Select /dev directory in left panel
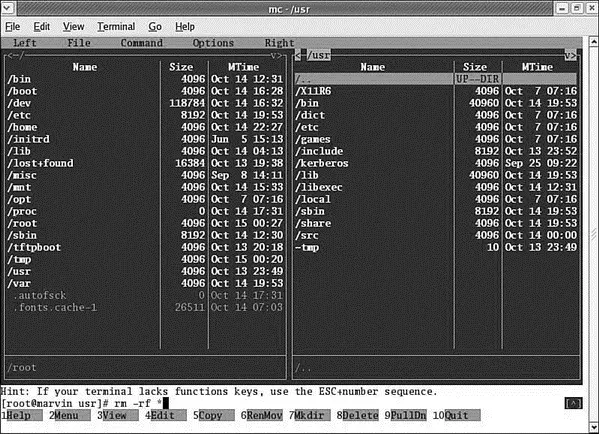The image size is (599, 434). (x=145, y=103)
